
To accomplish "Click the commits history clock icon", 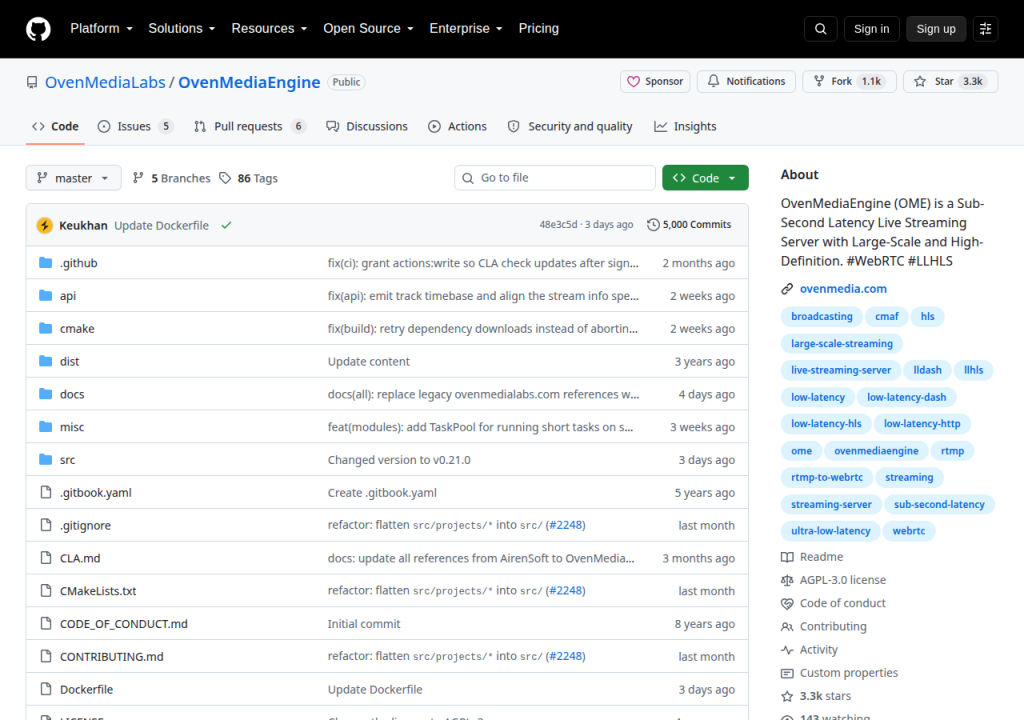I will pos(653,225).
